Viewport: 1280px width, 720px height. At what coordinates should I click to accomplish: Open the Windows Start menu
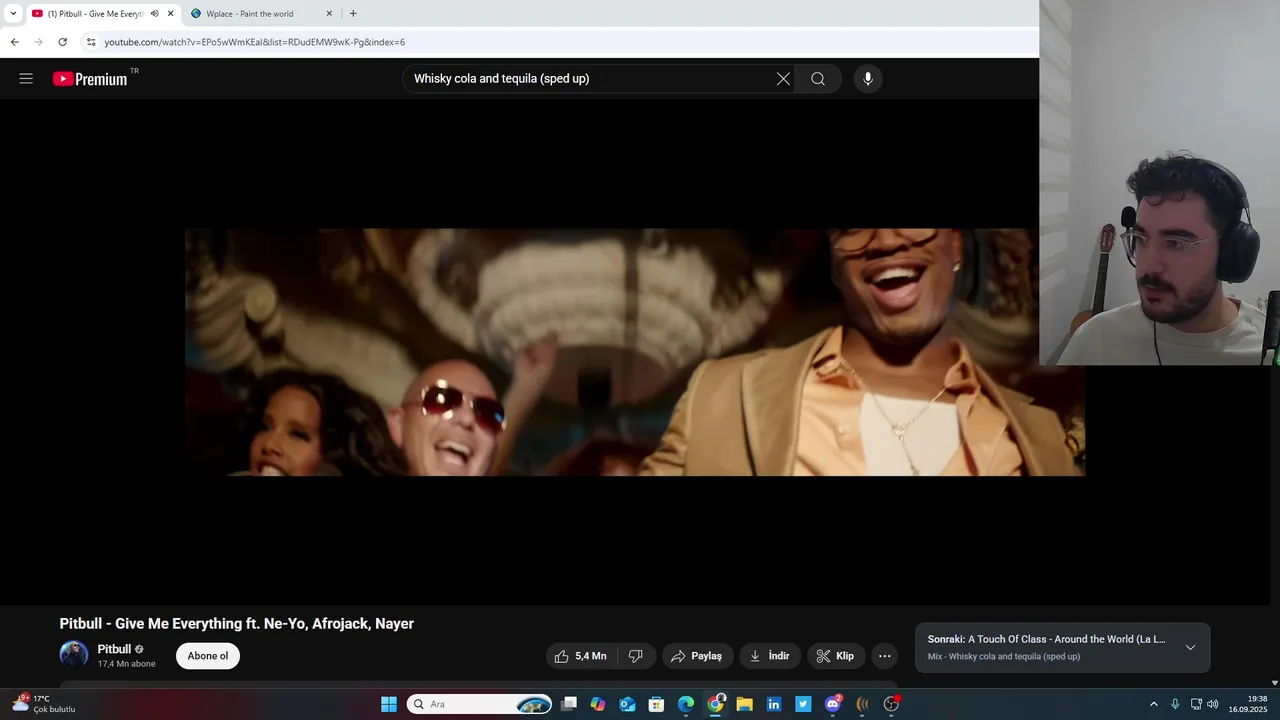388,704
